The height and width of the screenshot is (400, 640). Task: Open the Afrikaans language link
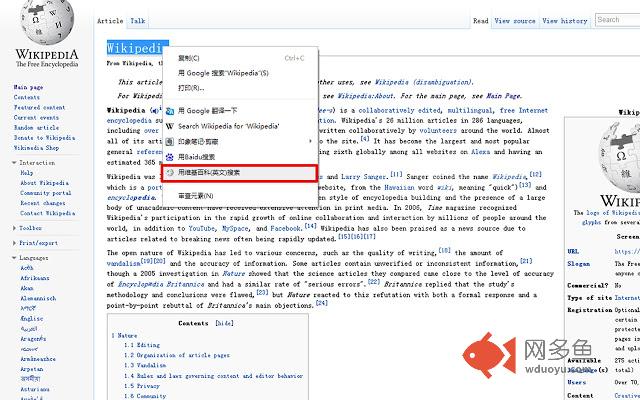click(35, 278)
